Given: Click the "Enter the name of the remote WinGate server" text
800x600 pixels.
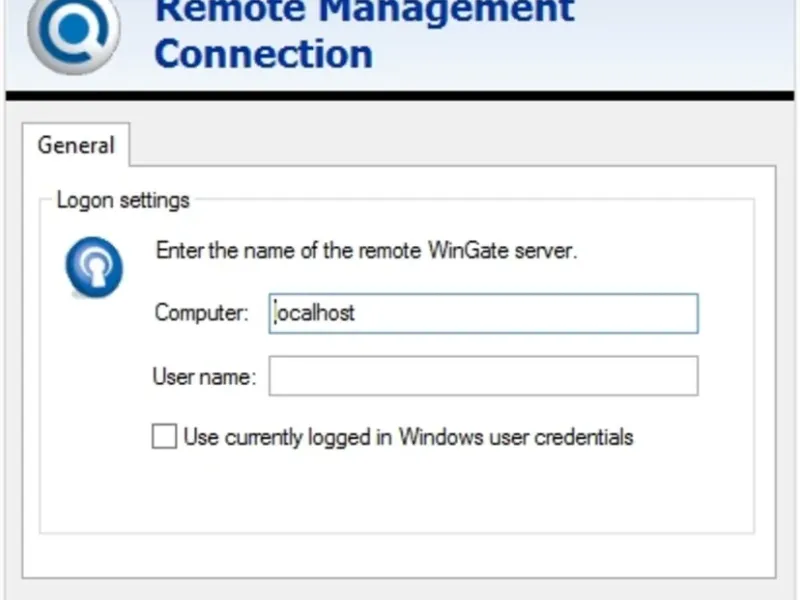Looking at the screenshot, I should click(x=366, y=250).
